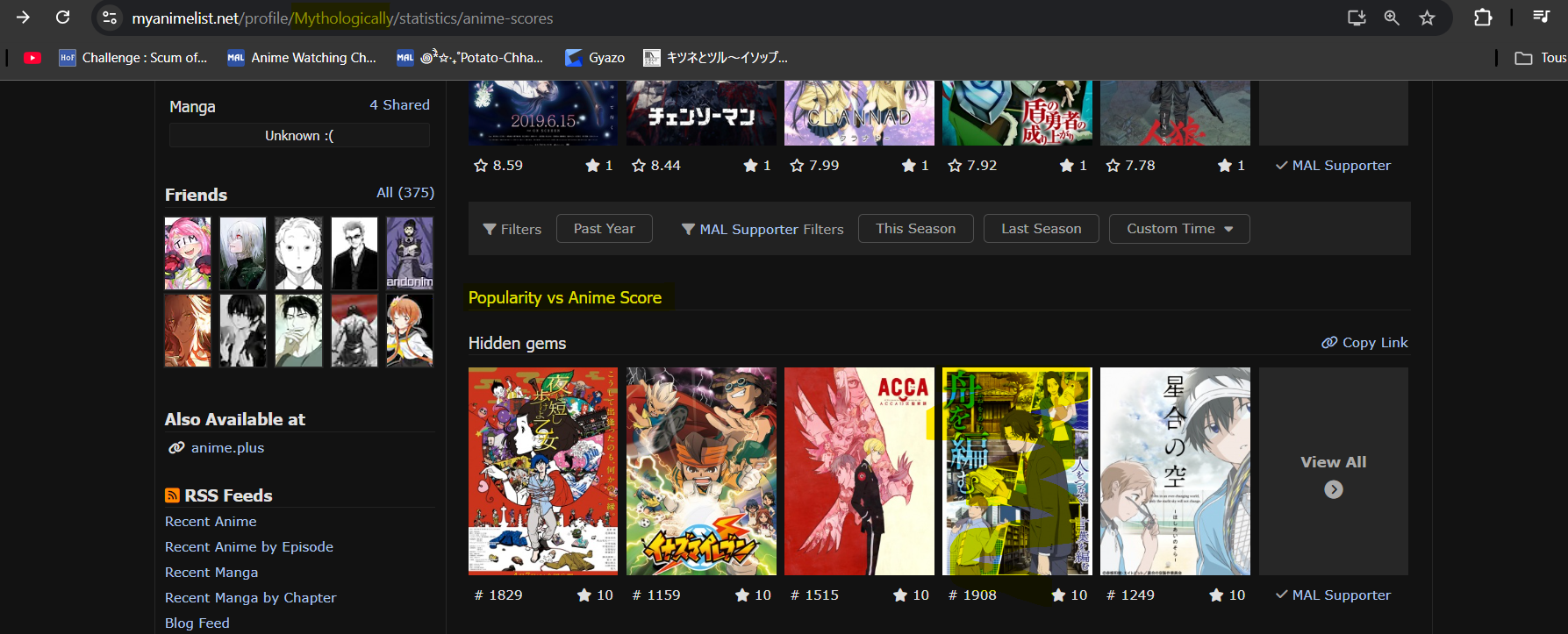Click Popularity vs Anime Score heading
Screen dimensions: 1568x634
[565, 297]
